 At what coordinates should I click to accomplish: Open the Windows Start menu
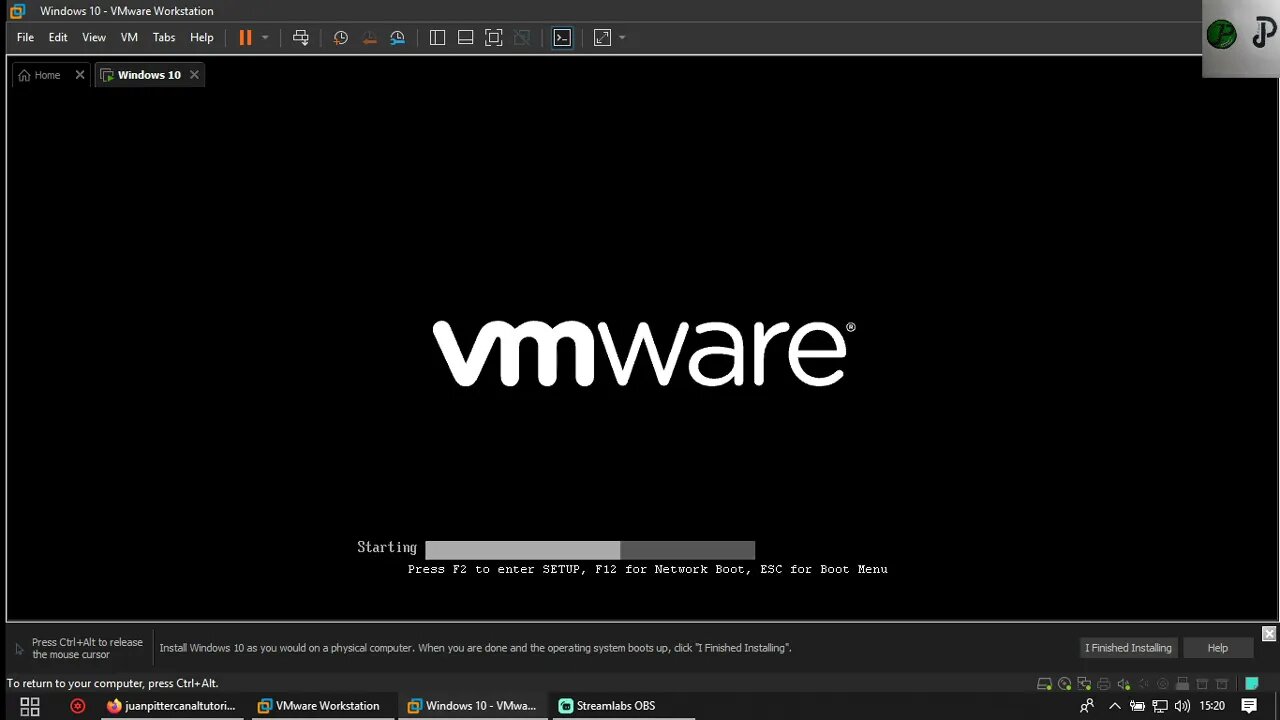(29, 706)
